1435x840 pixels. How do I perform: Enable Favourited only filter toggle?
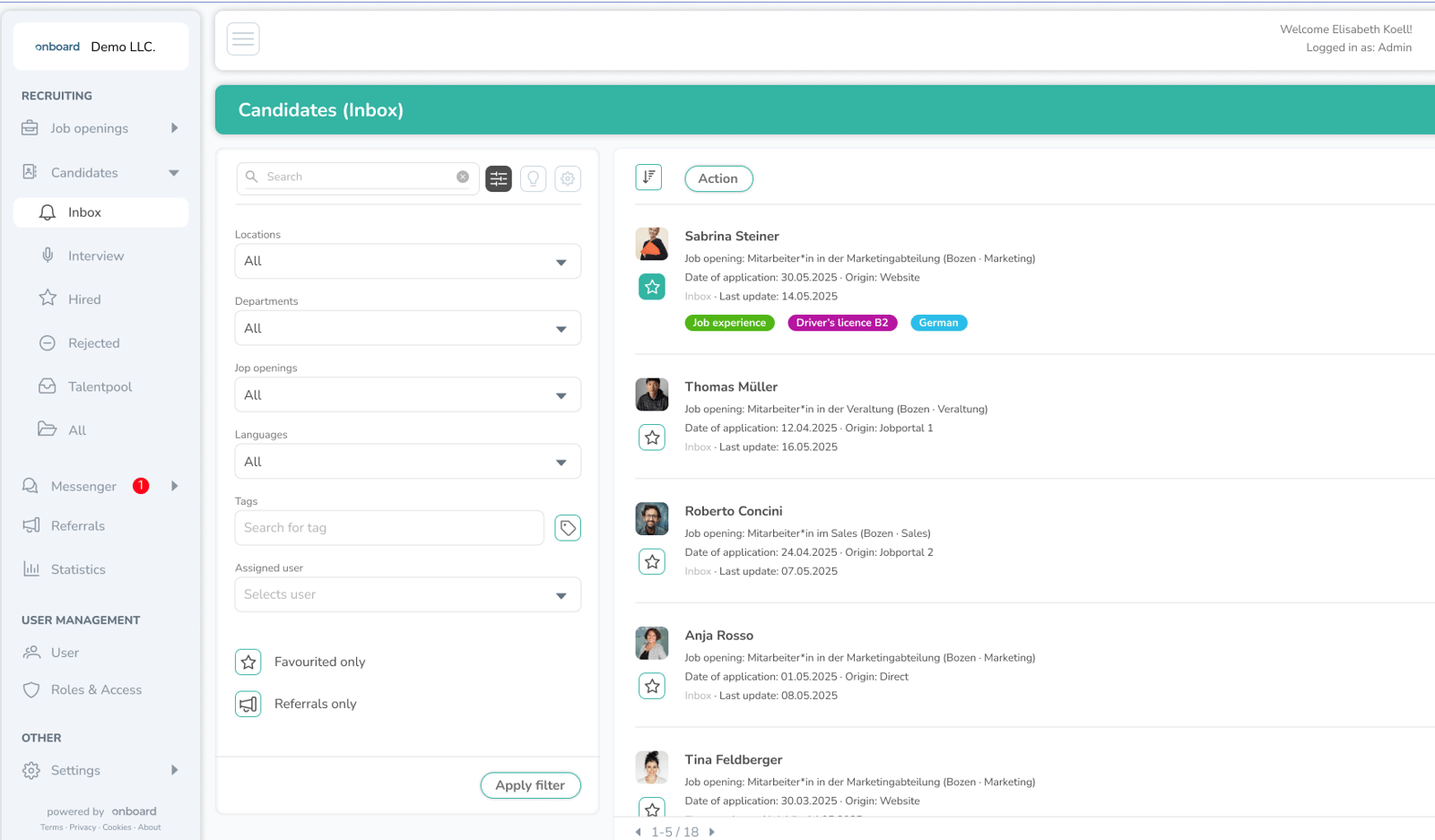click(x=248, y=662)
